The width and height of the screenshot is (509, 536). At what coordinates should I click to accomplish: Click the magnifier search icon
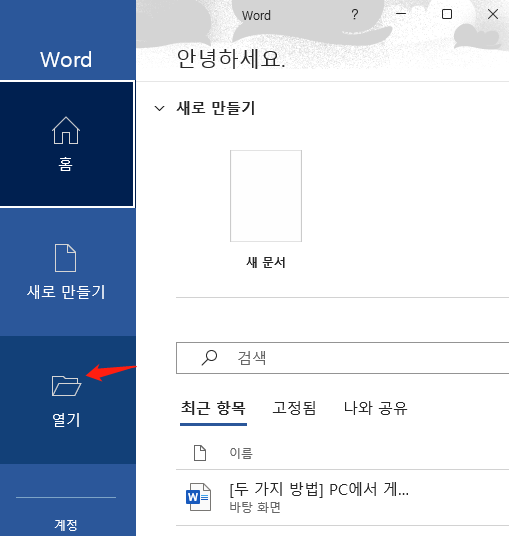209,358
